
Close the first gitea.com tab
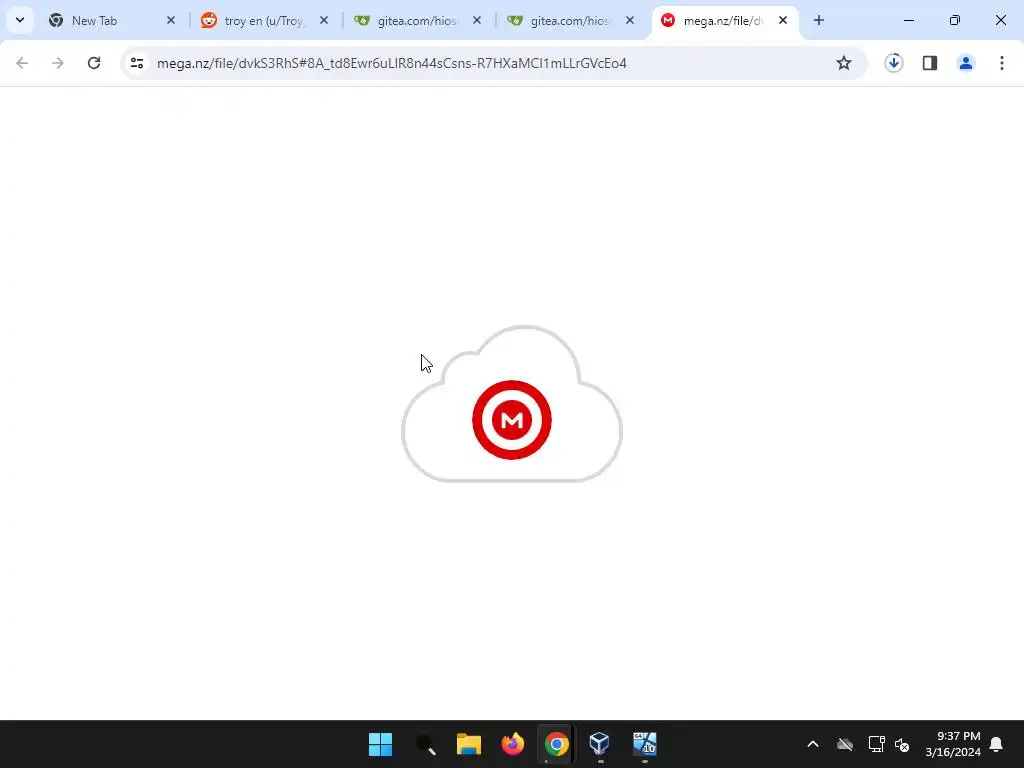point(477,21)
